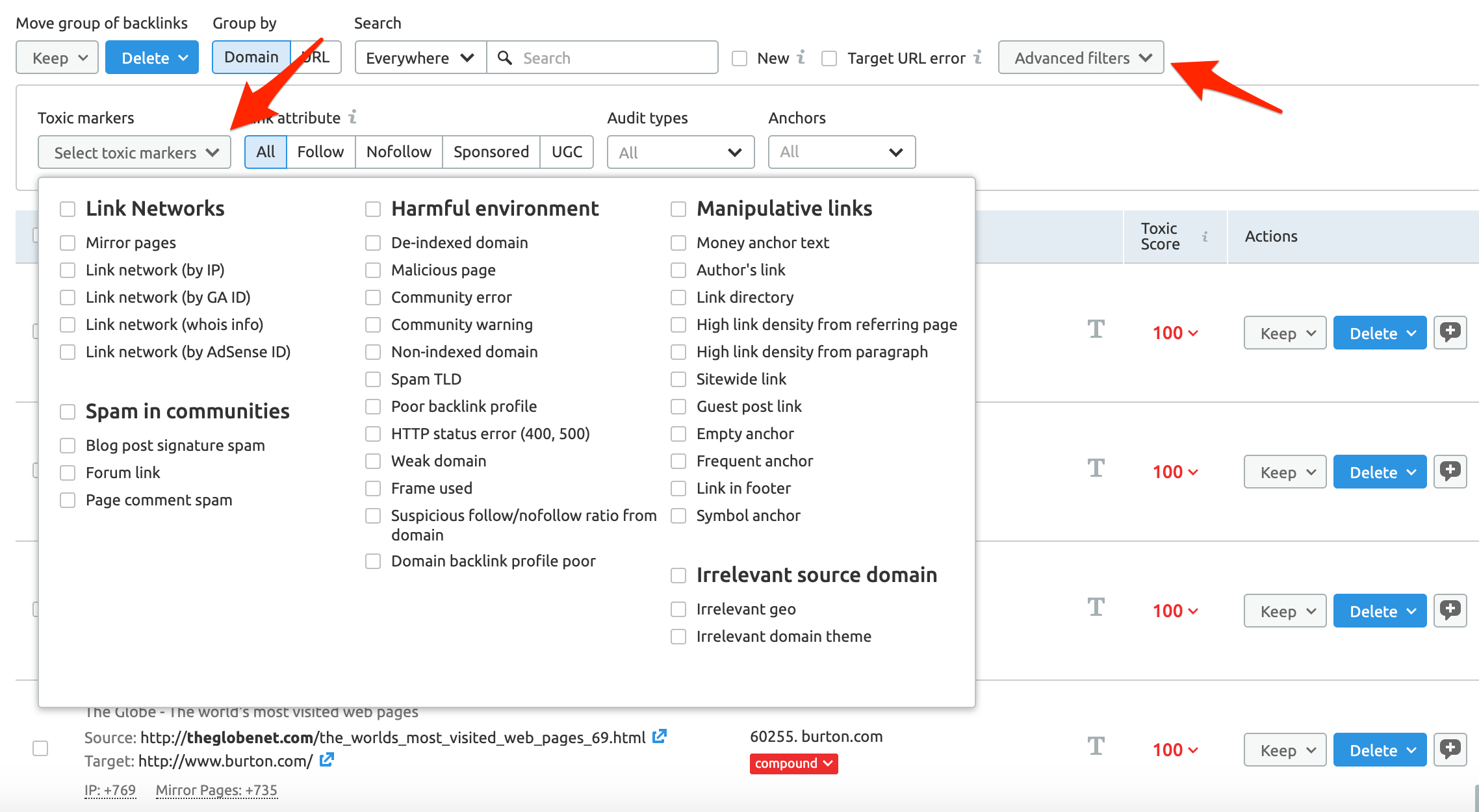This screenshot has width=1479, height=812.
Task: Click the Delete button in the last row
Action: click(x=1379, y=749)
